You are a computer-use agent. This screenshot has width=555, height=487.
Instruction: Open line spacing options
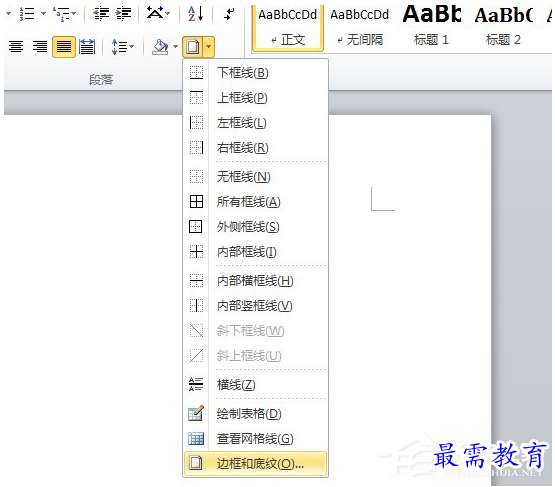122,46
